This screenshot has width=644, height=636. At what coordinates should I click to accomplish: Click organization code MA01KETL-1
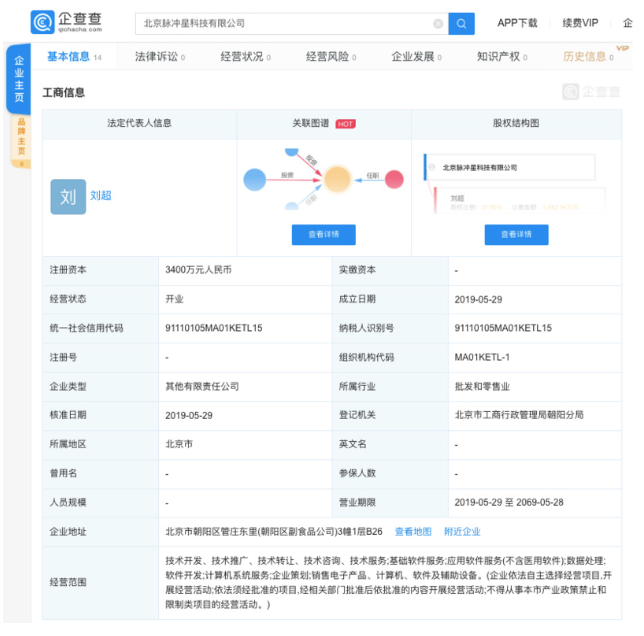[x=482, y=357]
